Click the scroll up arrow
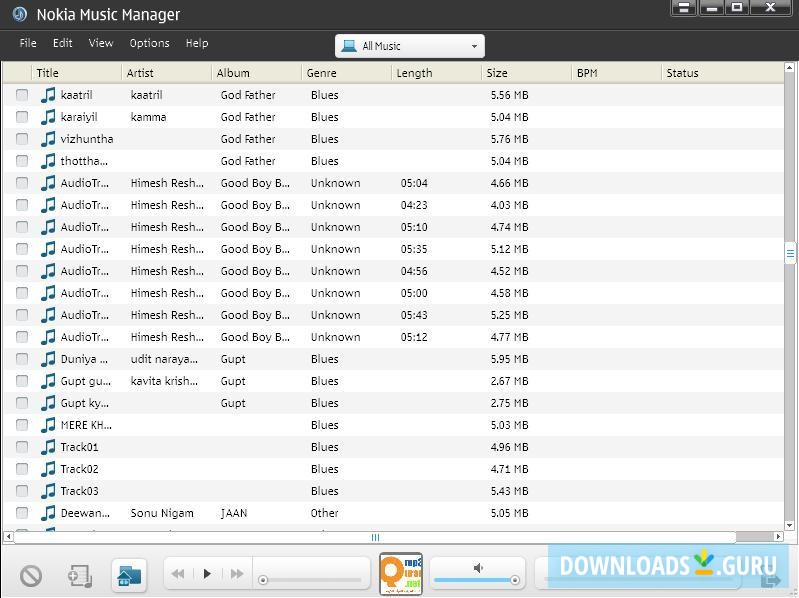Image resolution: width=799 pixels, height=598 pixels. [x=790, y=67]
